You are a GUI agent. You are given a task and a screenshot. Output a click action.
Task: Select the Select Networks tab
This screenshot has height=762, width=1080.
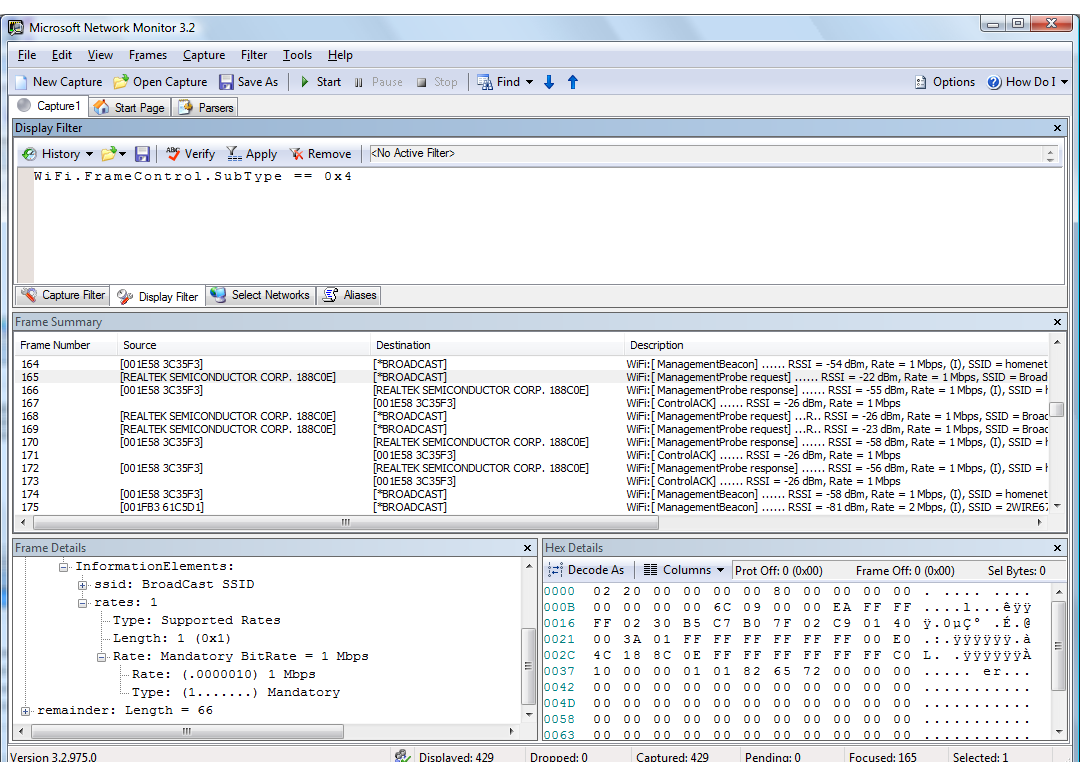[261, 295]
